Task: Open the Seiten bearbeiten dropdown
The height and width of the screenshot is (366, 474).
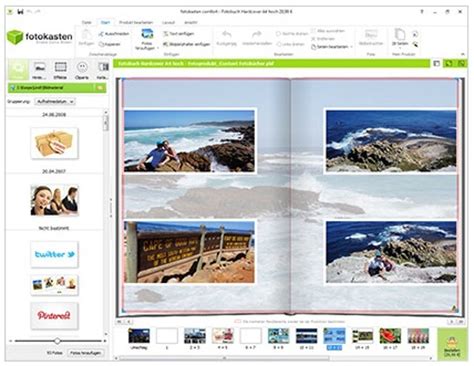Action: pyautogui.click(x=332, y=47)
